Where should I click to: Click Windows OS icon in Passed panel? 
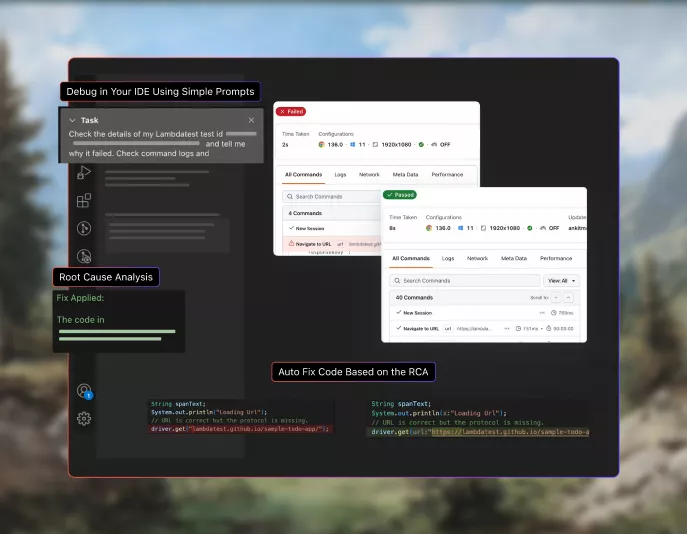[460, 228]
